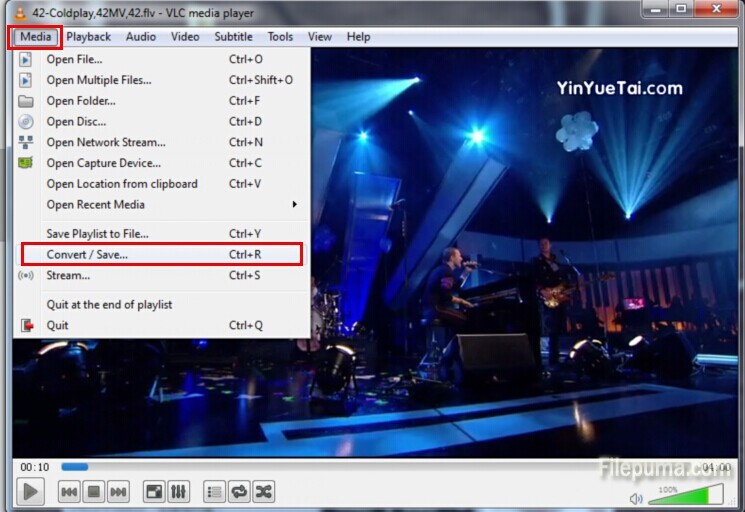This screenshot has height=512, width=745.
Task: Stop playback with the stop button
Action: pyautogui.click(x=93, y=491)
